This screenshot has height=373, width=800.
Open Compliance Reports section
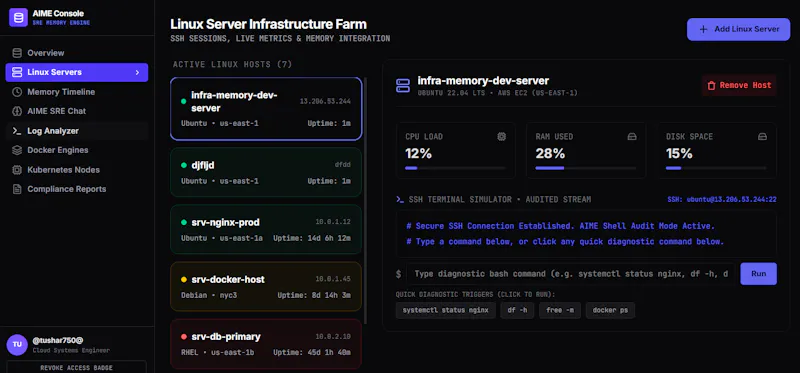click(x=77, y=189)
